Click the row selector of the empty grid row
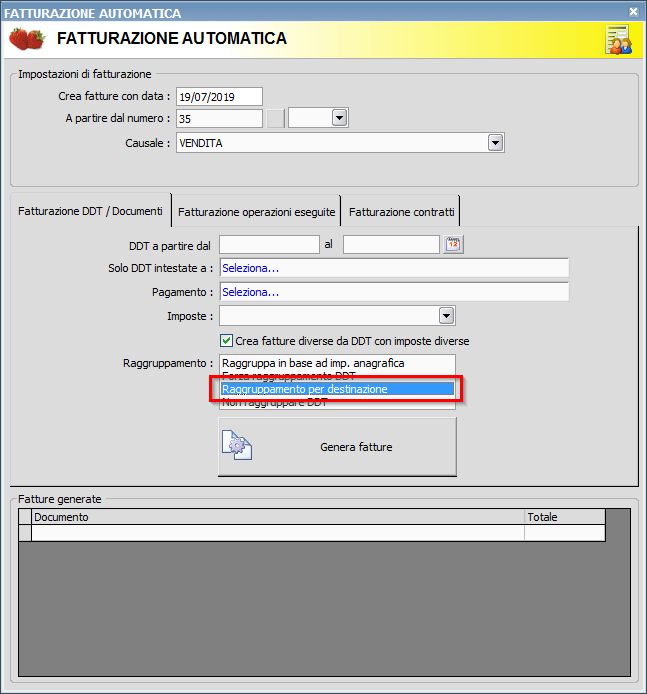The width and height of the screenshot is (647, 694). point(25,533)
